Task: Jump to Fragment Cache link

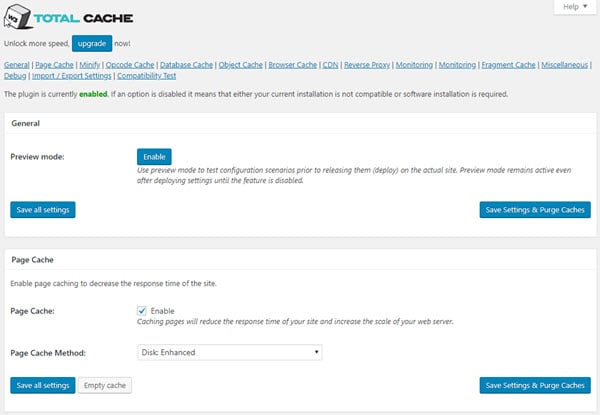Action: point(512,65)
